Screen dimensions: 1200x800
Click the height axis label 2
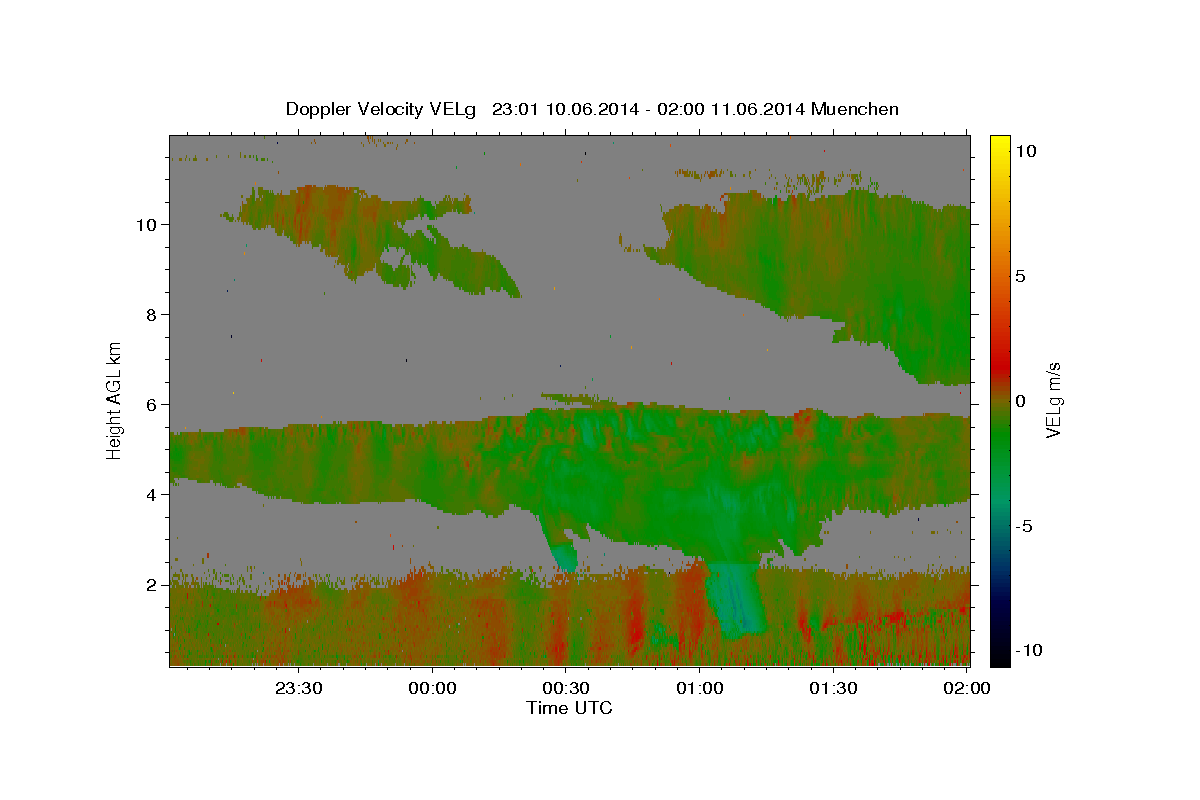[x=151, y=584]
